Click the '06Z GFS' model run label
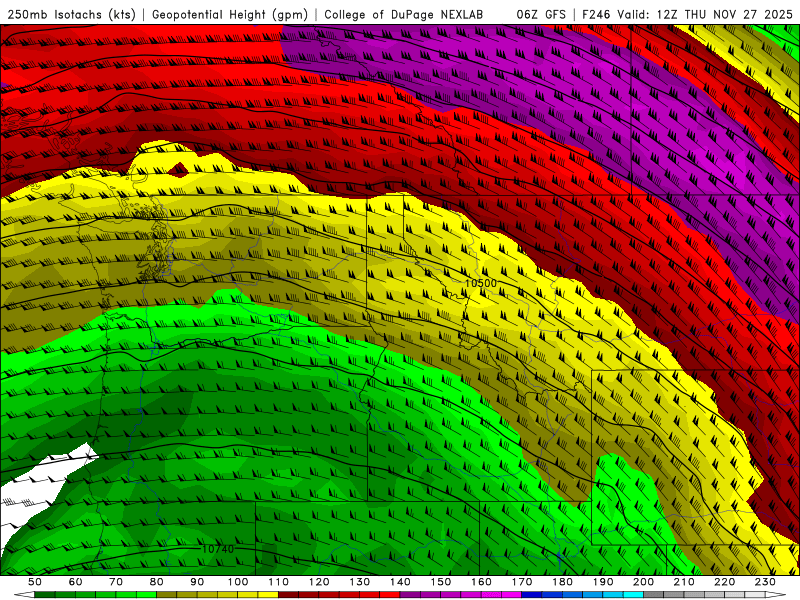The width and height of the screenshot is (800, 600). point(541,14)
